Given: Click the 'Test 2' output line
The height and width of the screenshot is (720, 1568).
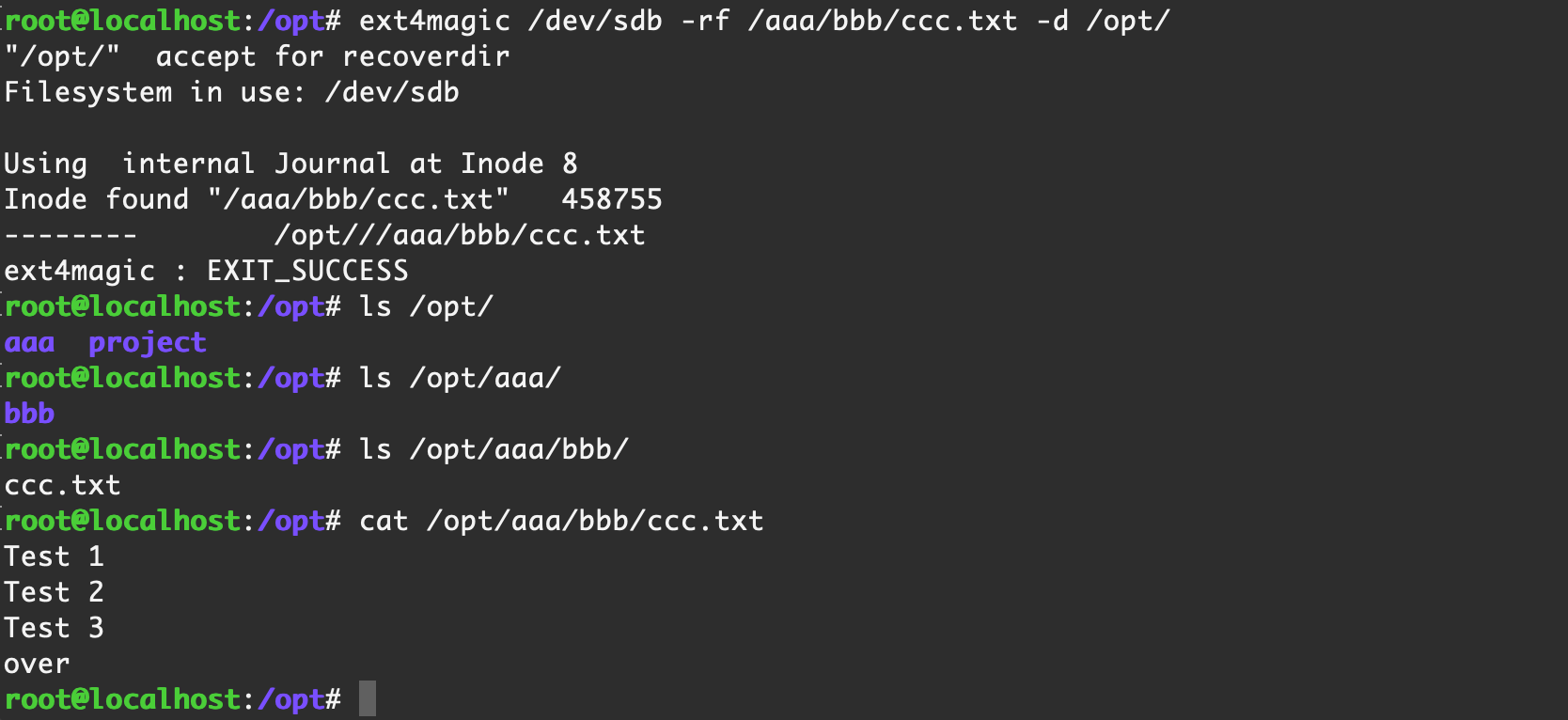Looking at the screenshot, I should (54, 592).
